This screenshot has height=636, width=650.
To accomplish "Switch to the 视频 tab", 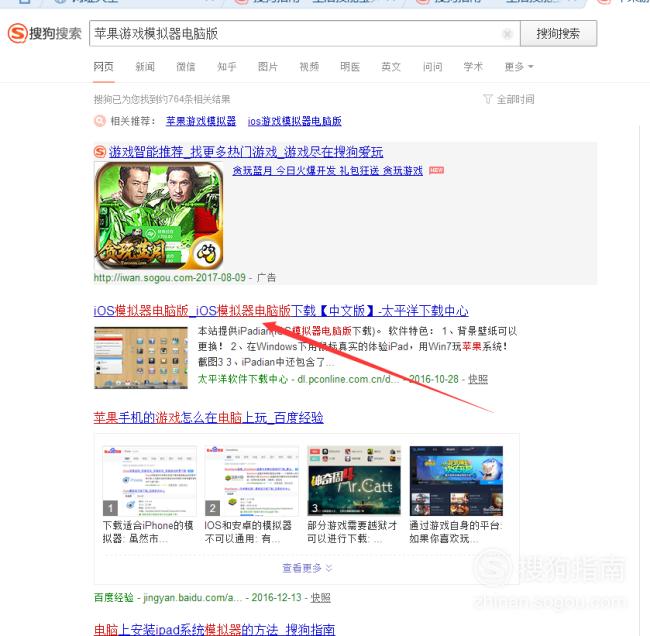I will [309, 67].
